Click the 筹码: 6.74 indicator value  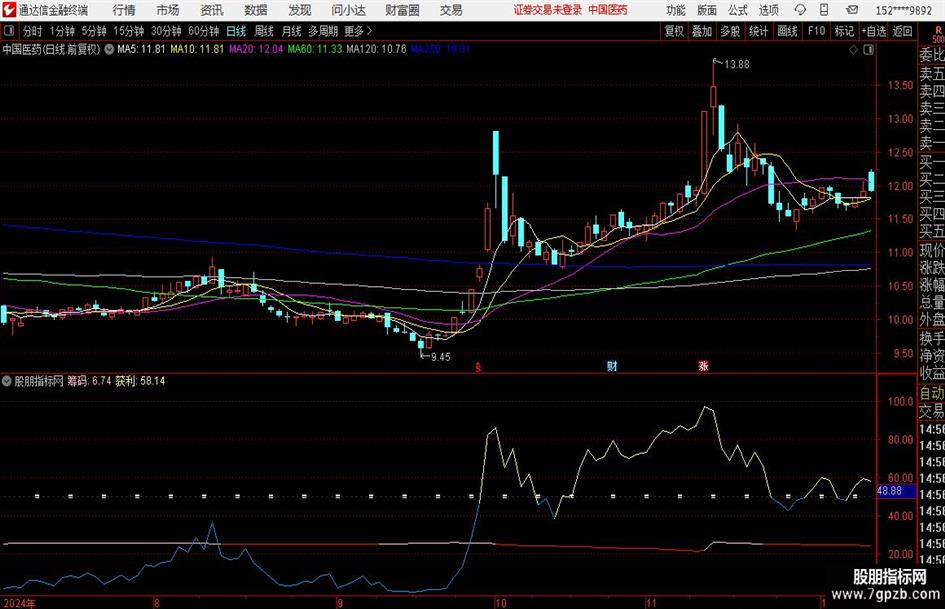pyautogui.click(x=89, y=381)
